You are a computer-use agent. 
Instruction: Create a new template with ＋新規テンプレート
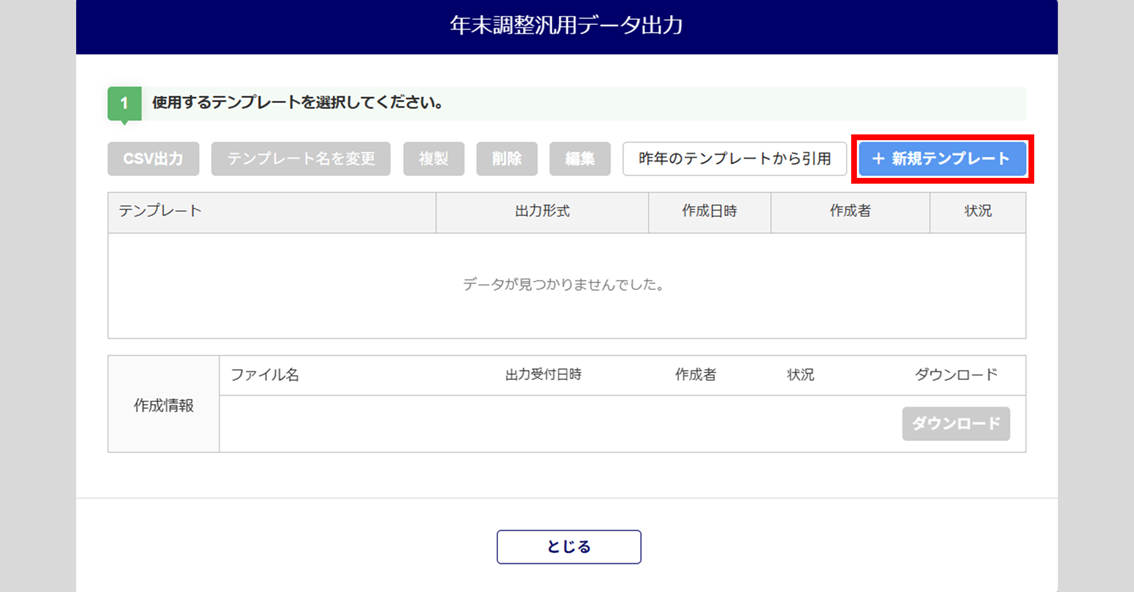pyautogui.click(x=942, y=159)
